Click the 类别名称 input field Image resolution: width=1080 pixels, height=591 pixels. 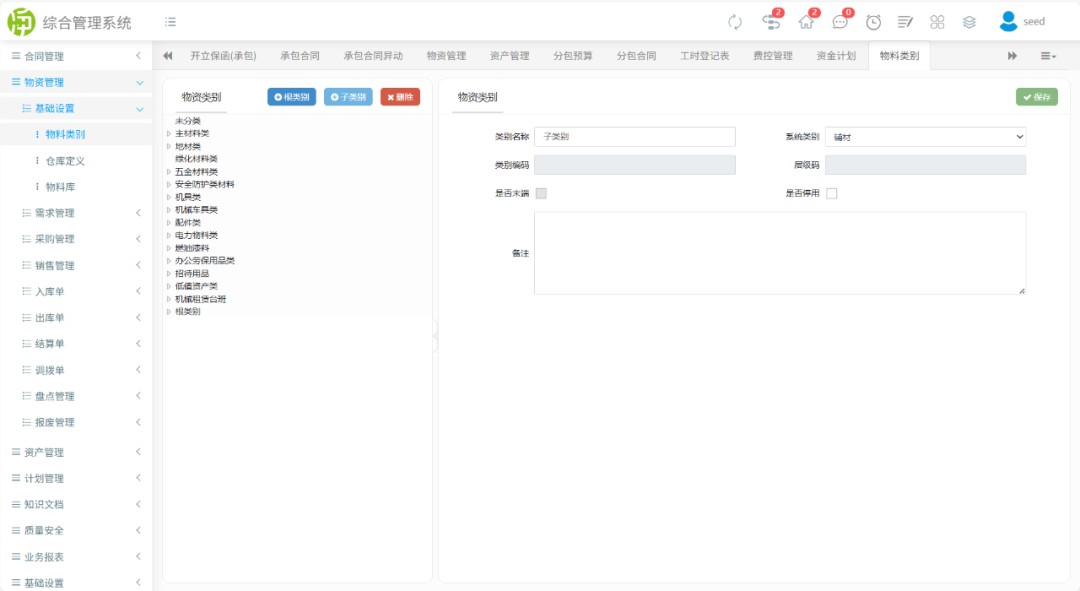point(635,137)
